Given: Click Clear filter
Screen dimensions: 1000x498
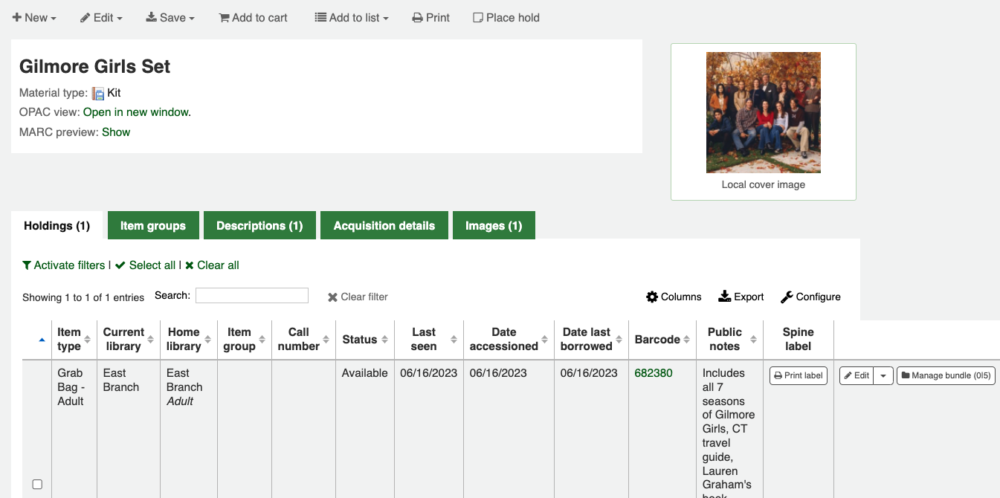Looking at the screenshot, I should point(358,297).
